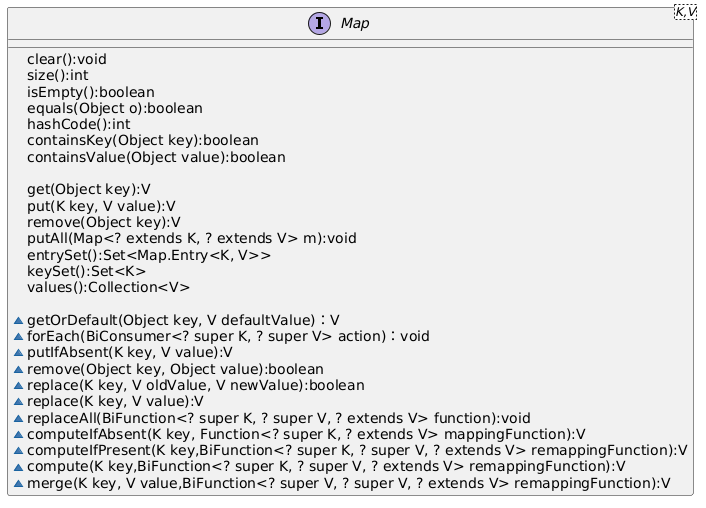Click the putAll method signature
The height and width of the screenshot is (508, 706).
click(192, 238)
